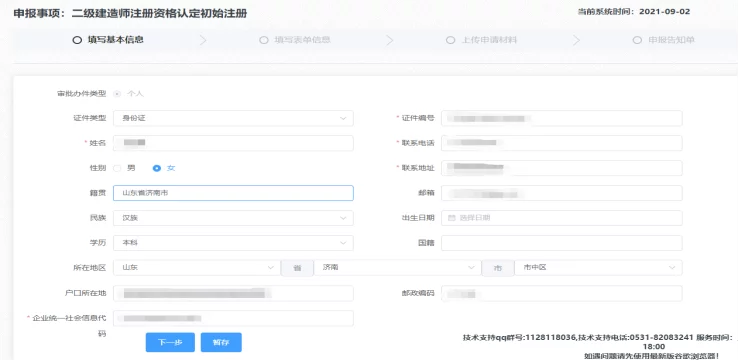Screen dimensions: 739x361
Task: Click the 姓名 input field
Action: 233,143
